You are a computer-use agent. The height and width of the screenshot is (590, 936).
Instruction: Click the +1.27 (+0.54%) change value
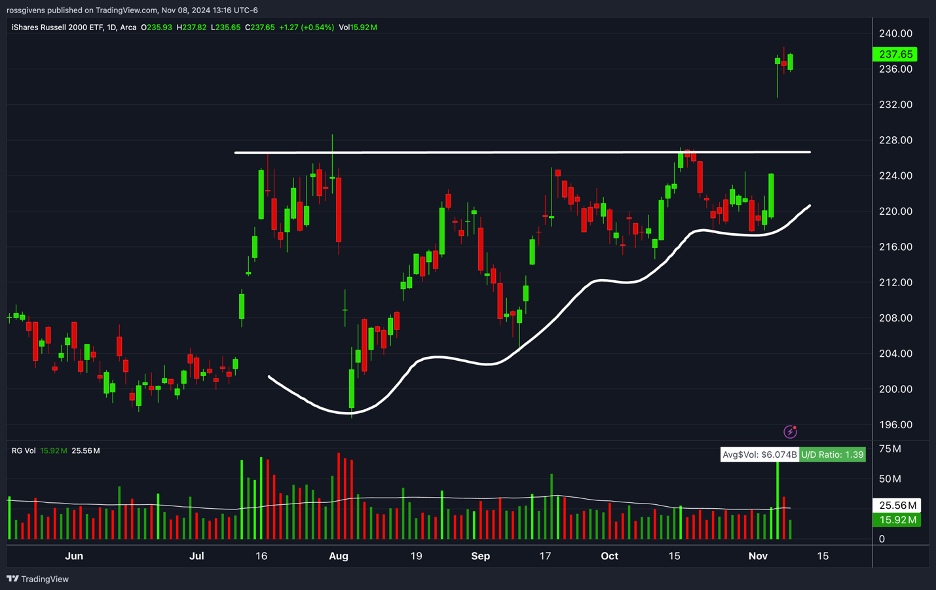306,27
